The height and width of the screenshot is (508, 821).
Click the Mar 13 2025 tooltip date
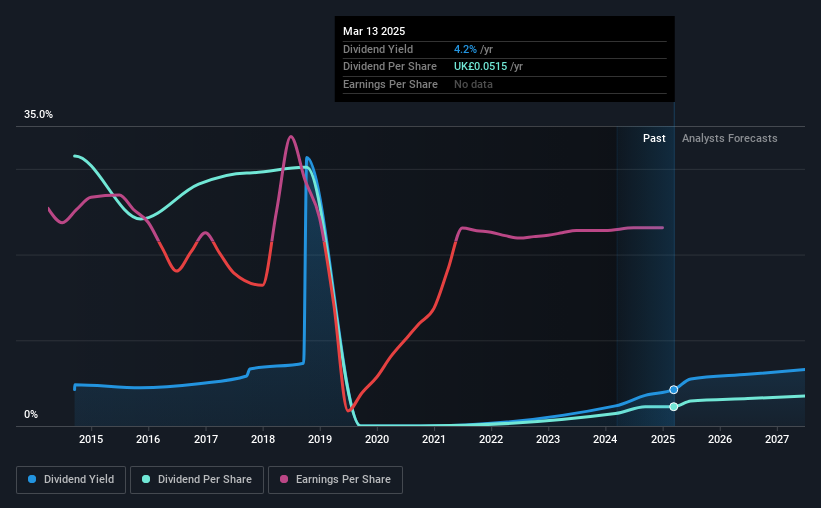click(x=374, y=31)
